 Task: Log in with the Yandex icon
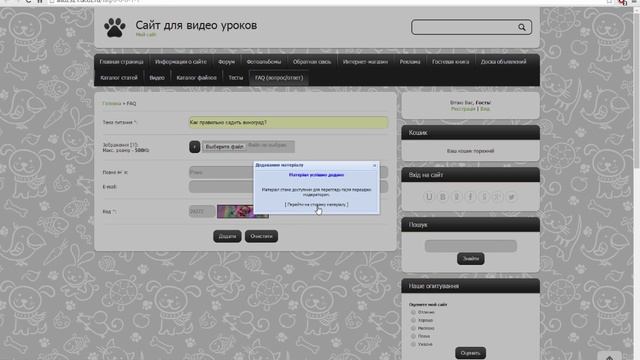484,197
